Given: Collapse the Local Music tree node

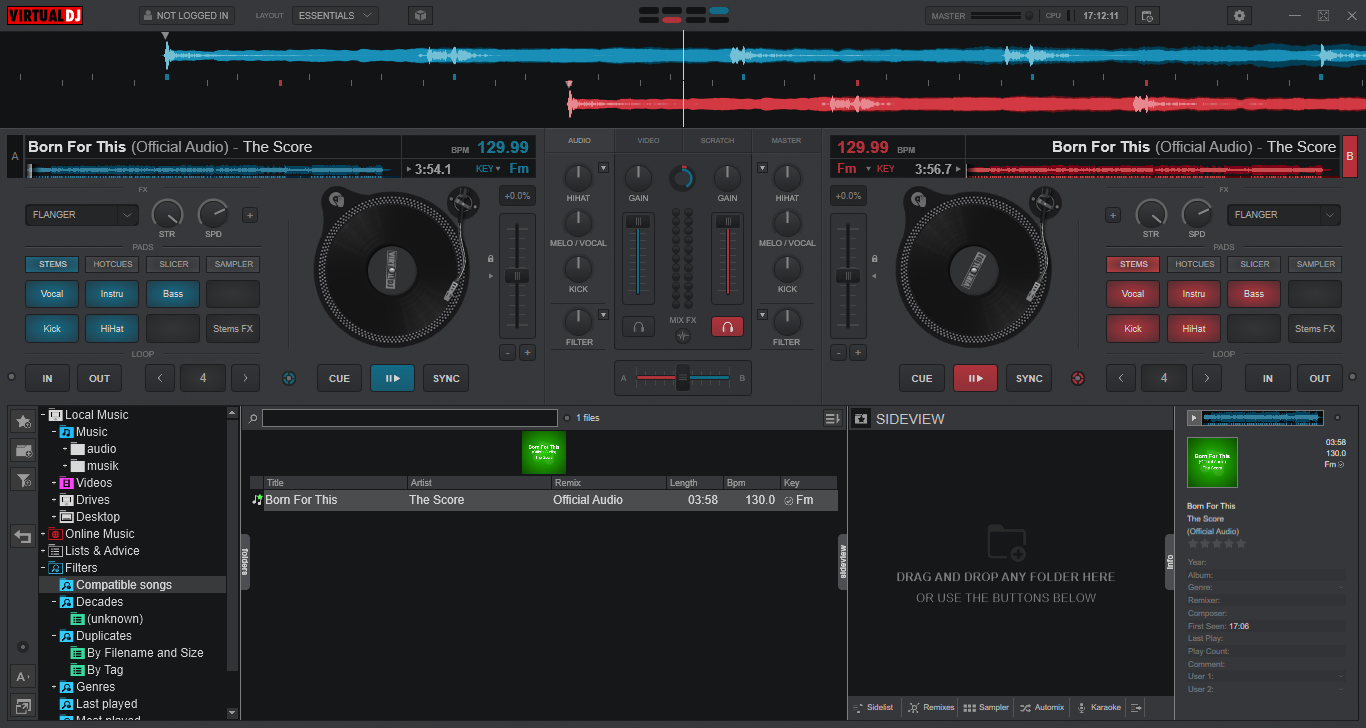Looking at the screenshot, I should coord(43,415).
